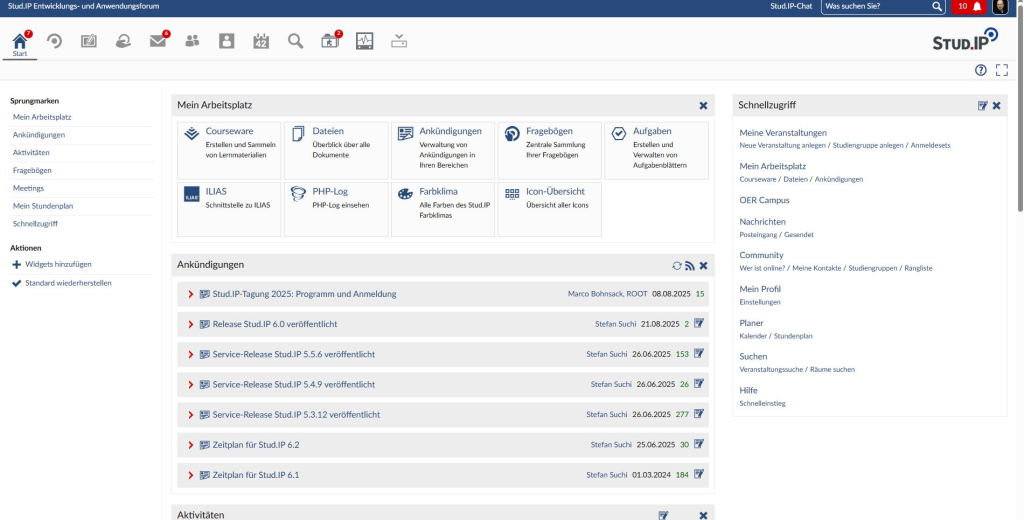This screenshot has height=520, width=1024.
Task: Edit the Zeitplan für Stud.IP 6.1 announcement
Action: (x=699, y=474)
